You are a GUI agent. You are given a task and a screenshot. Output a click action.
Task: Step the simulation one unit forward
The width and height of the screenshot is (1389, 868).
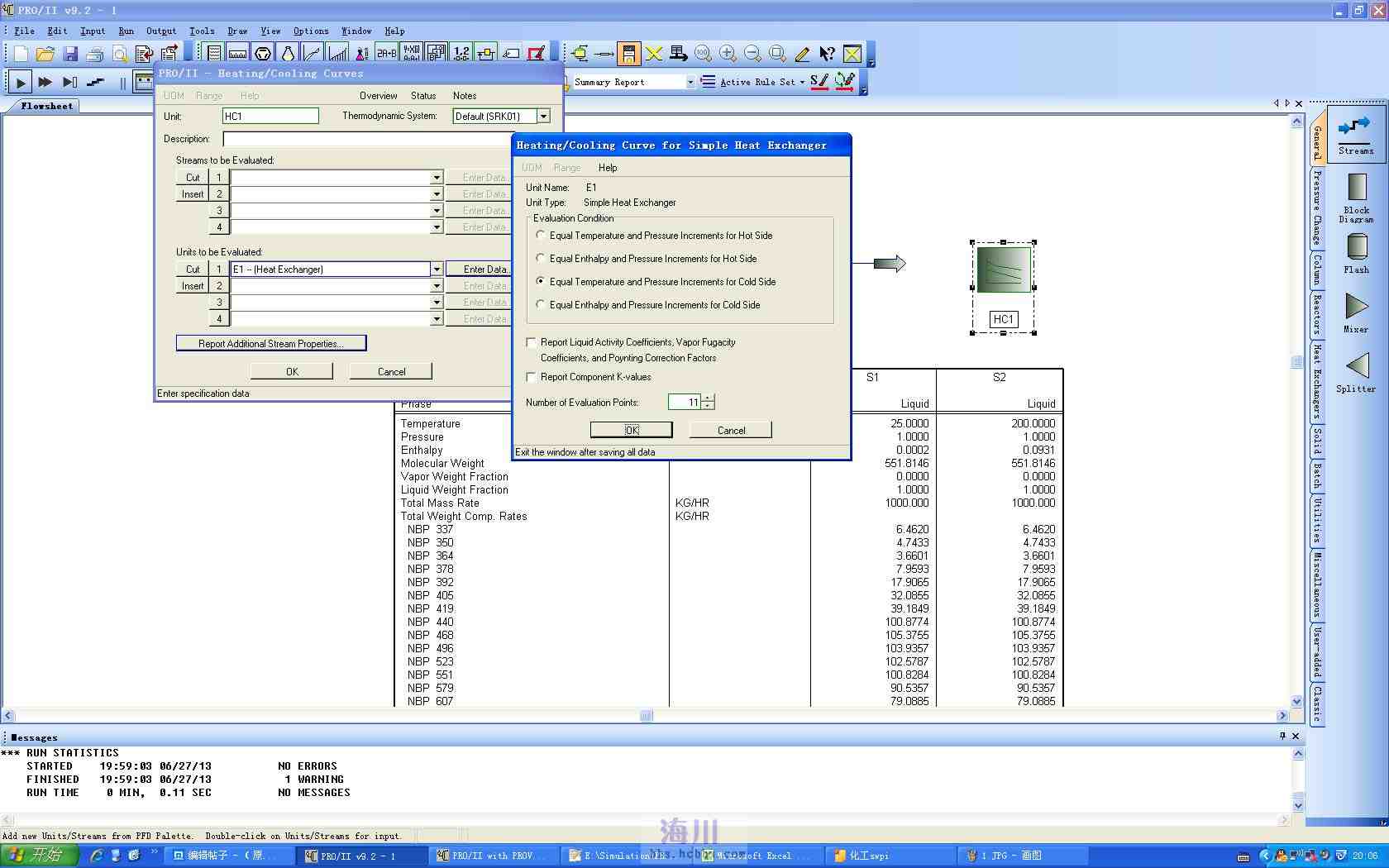pyautogui.click(x=70, y=82)
